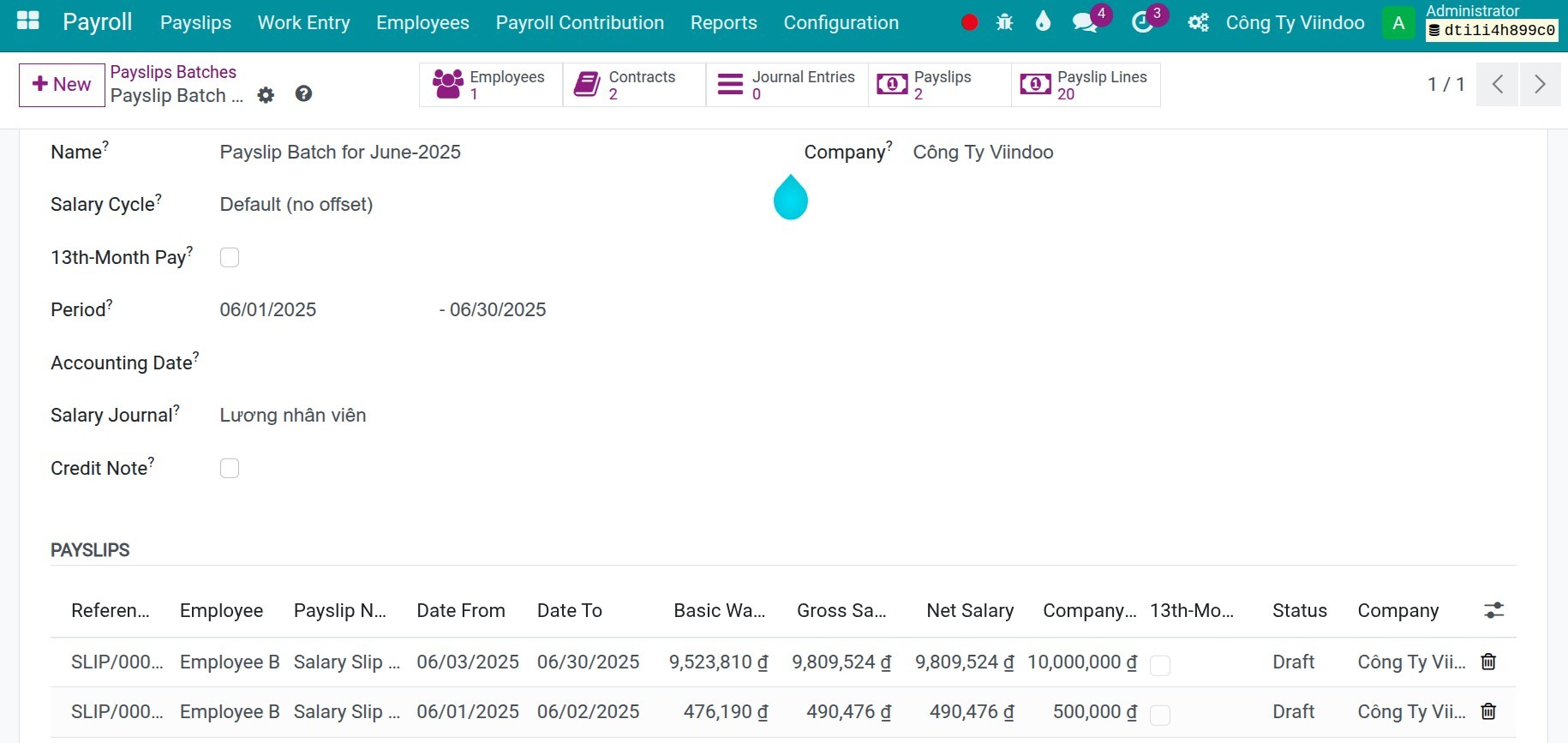Screen dimensions: 1568x743
Task: Open the Configuration menu
Action: tap(841, 23)
